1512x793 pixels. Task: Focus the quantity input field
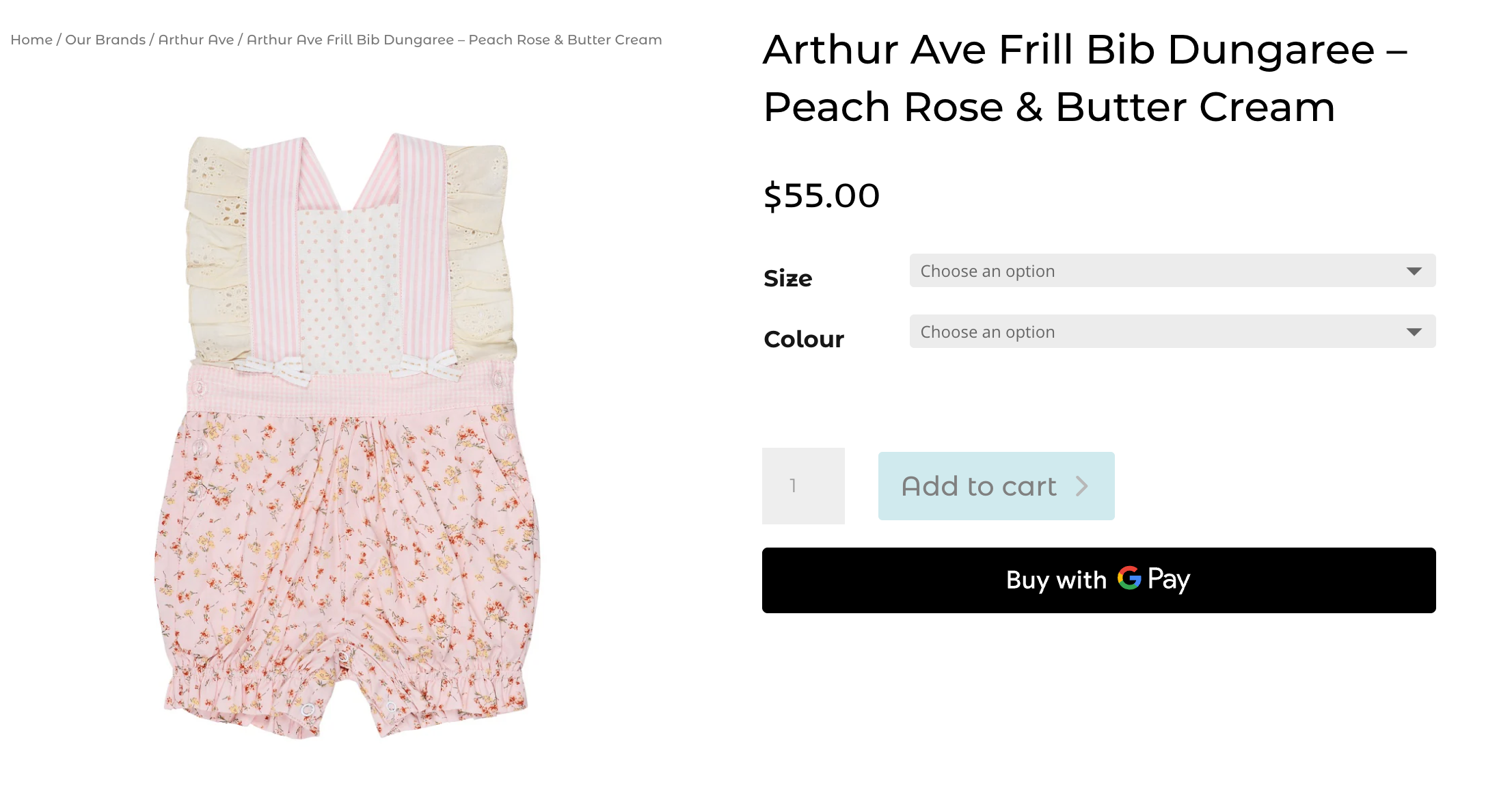click(x=803, y=486)
